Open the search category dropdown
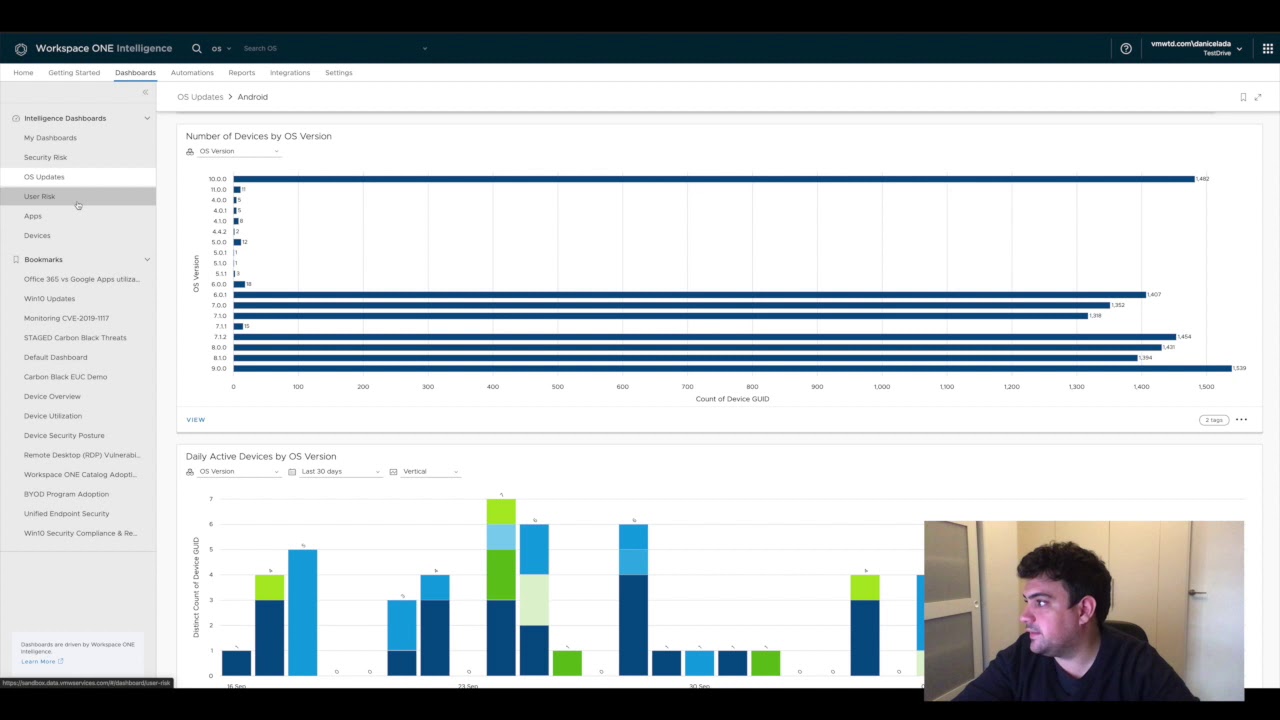The image size is (1280, 720). coord(221,48)
